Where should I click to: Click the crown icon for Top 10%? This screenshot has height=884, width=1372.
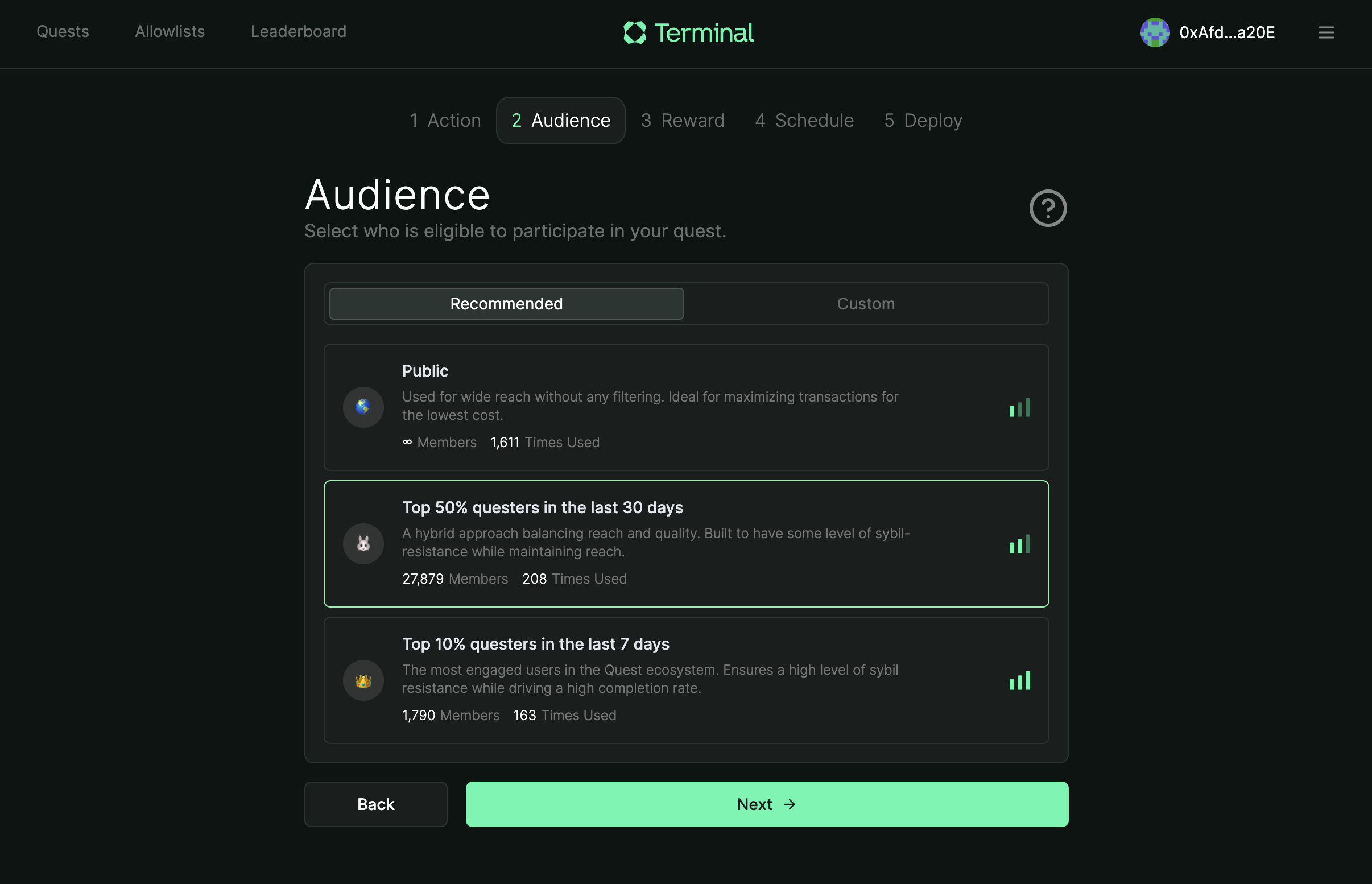click(x=363, y=680)
